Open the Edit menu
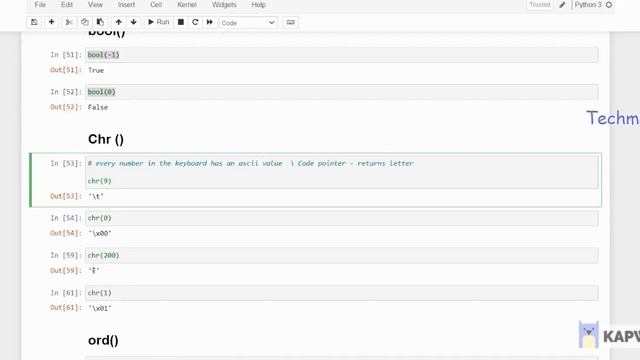The width and height of the screenshot is (640, 360). [67, 5]
